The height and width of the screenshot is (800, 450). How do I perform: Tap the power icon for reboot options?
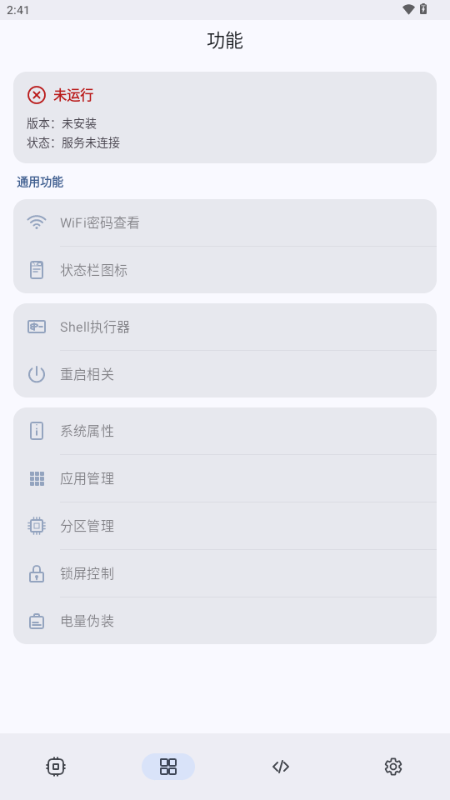pos(36,374)
